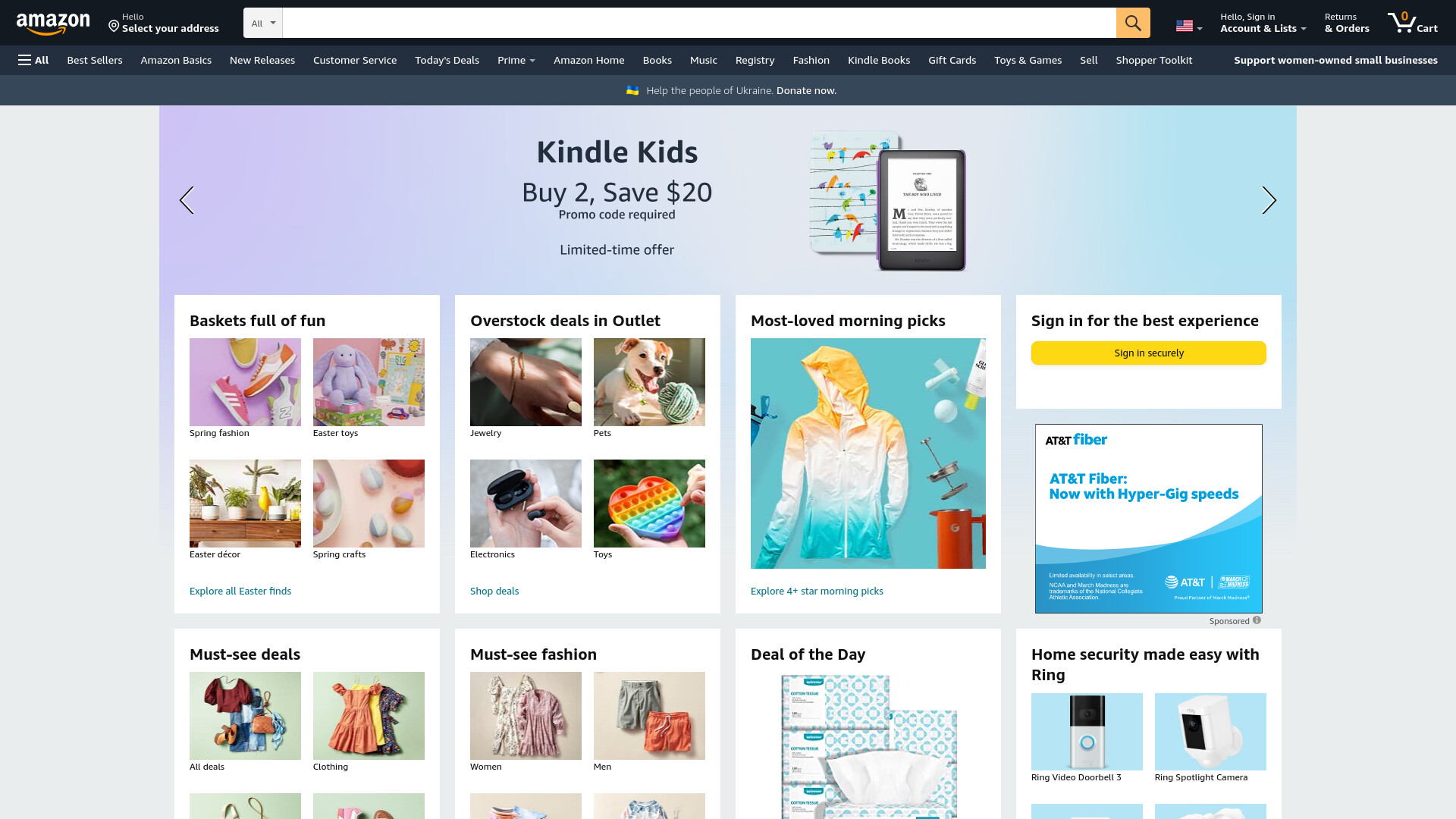Click Donate now for Ukraine

pos(806,90)
